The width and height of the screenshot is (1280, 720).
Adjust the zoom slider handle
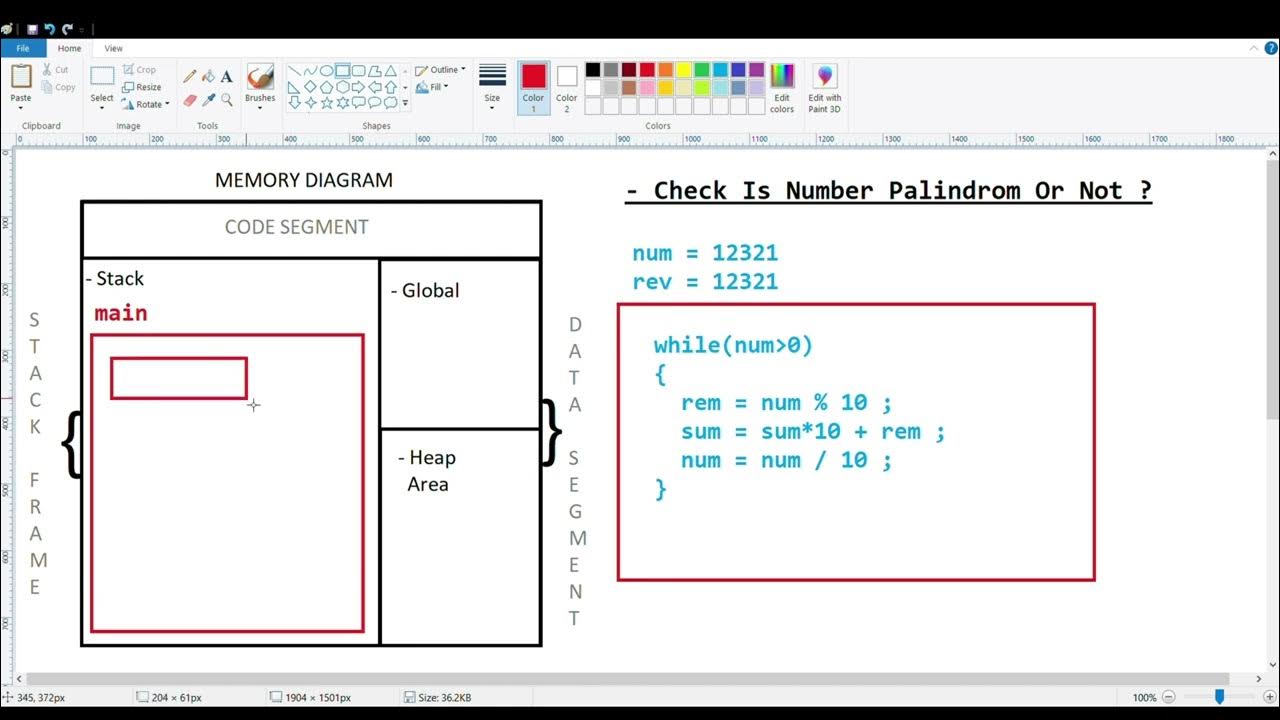pyautogui.click(x=1219, y=697)
